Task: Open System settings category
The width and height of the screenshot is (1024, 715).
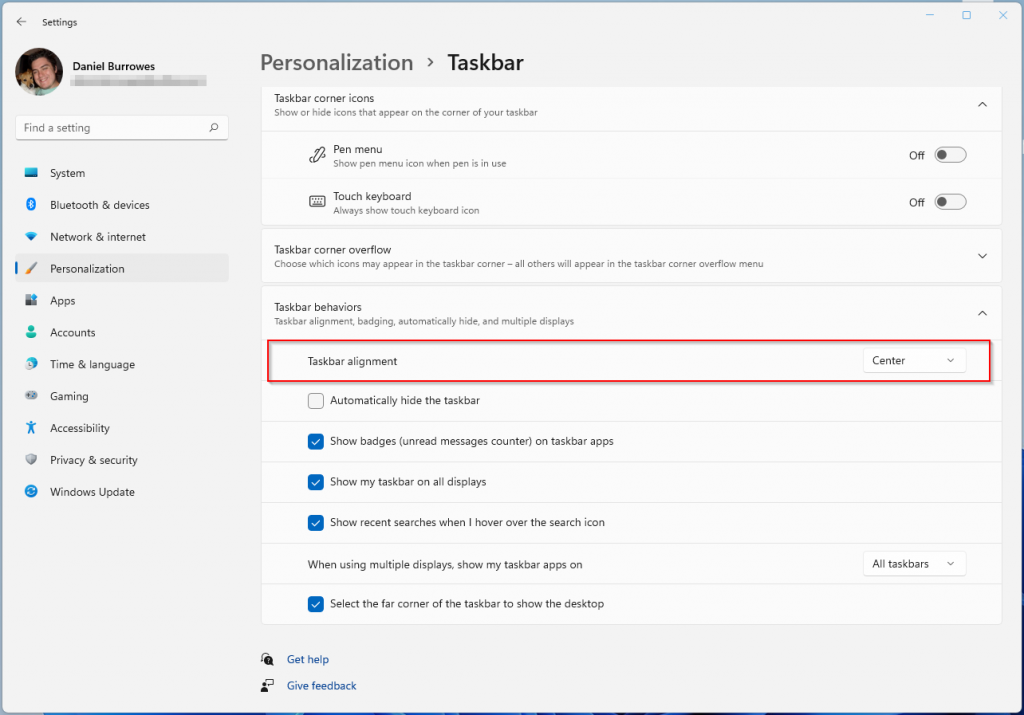Action: (122, 173)
